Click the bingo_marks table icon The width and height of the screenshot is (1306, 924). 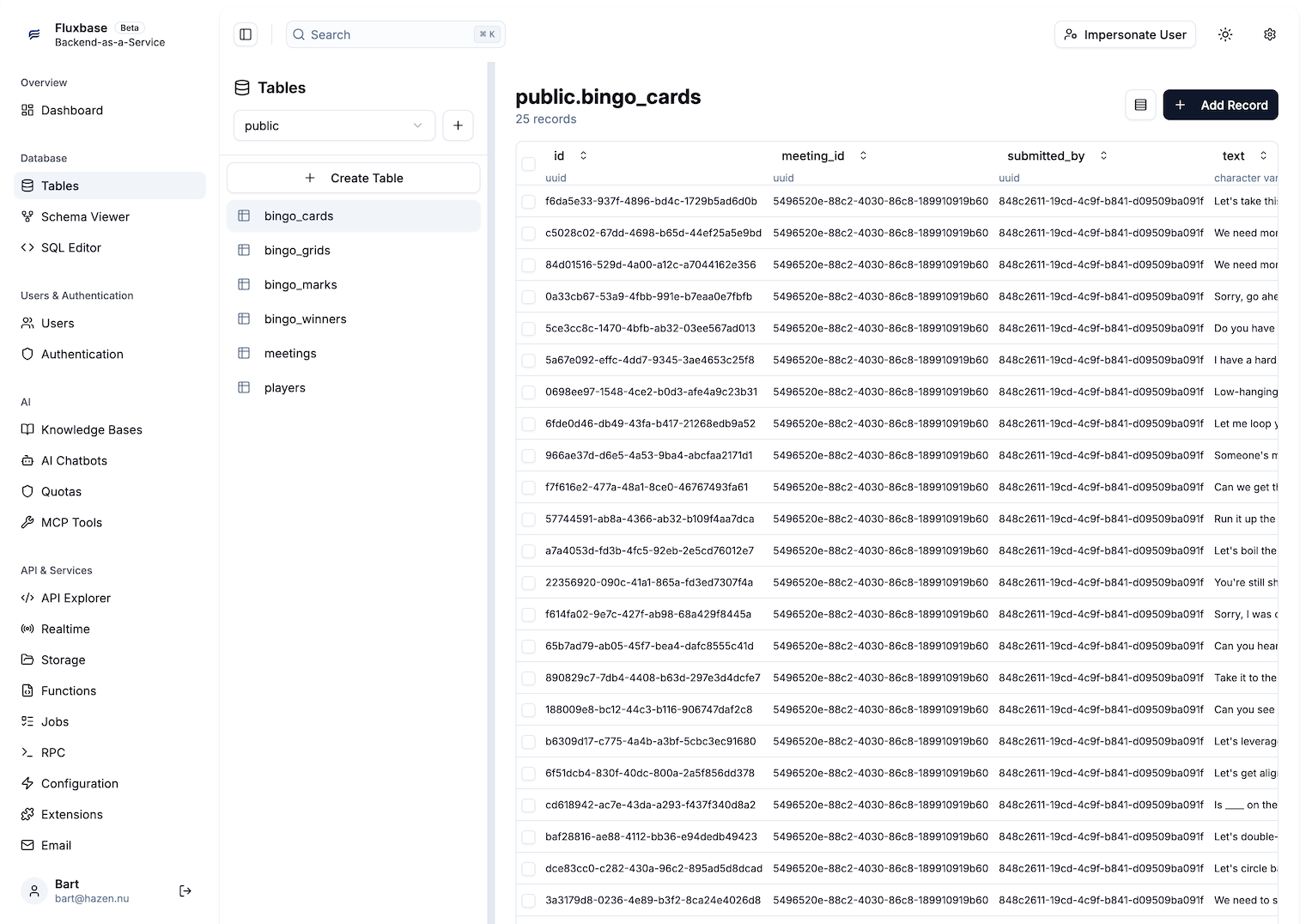tap(244, 284)
